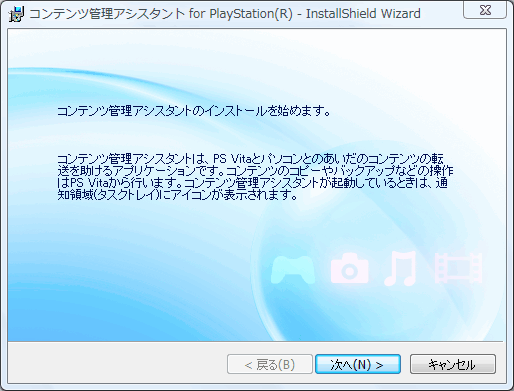Click the disabled < 戻る(B) button
Screen dimensions: 514x391
tap(270, 364)
